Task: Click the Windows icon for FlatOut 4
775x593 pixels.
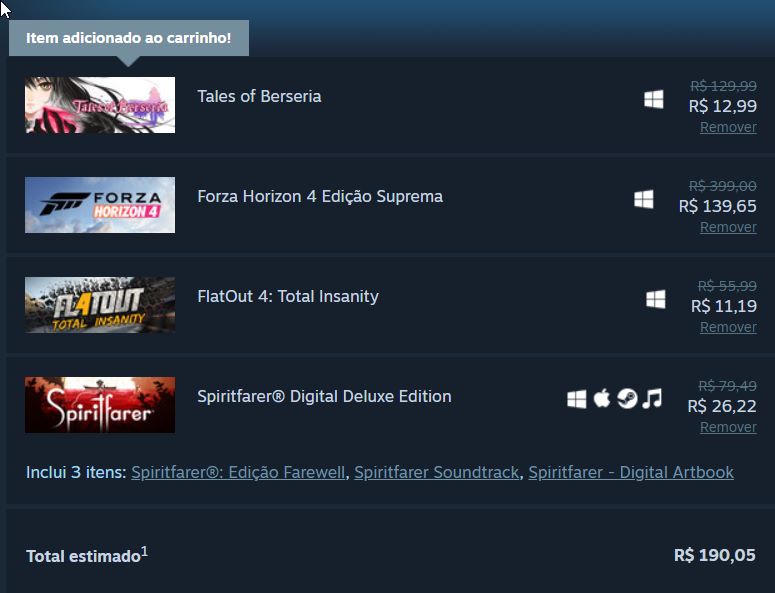Action: coord(656,299)
